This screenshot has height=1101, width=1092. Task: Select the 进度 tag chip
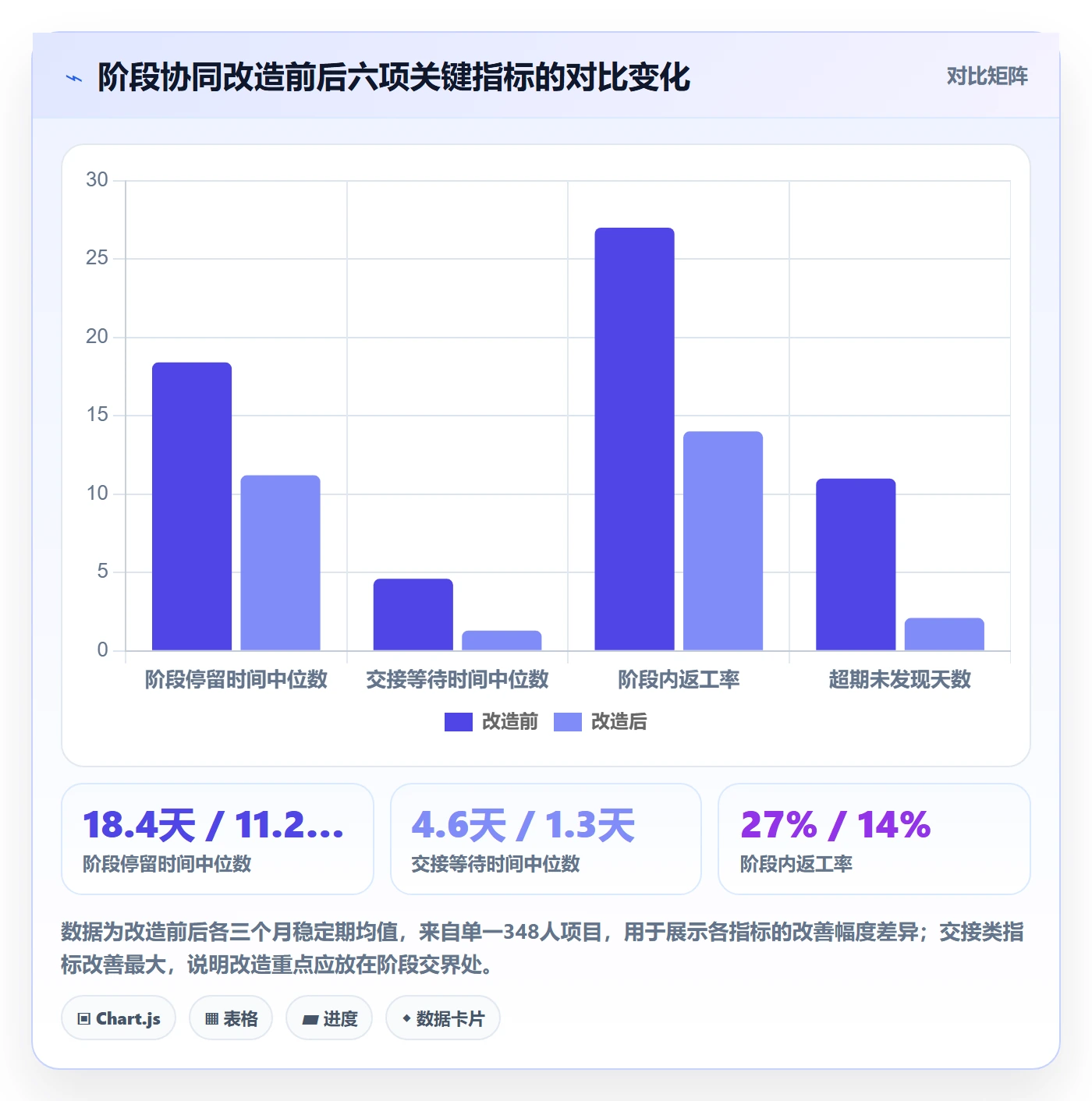tap(329, 1018)
